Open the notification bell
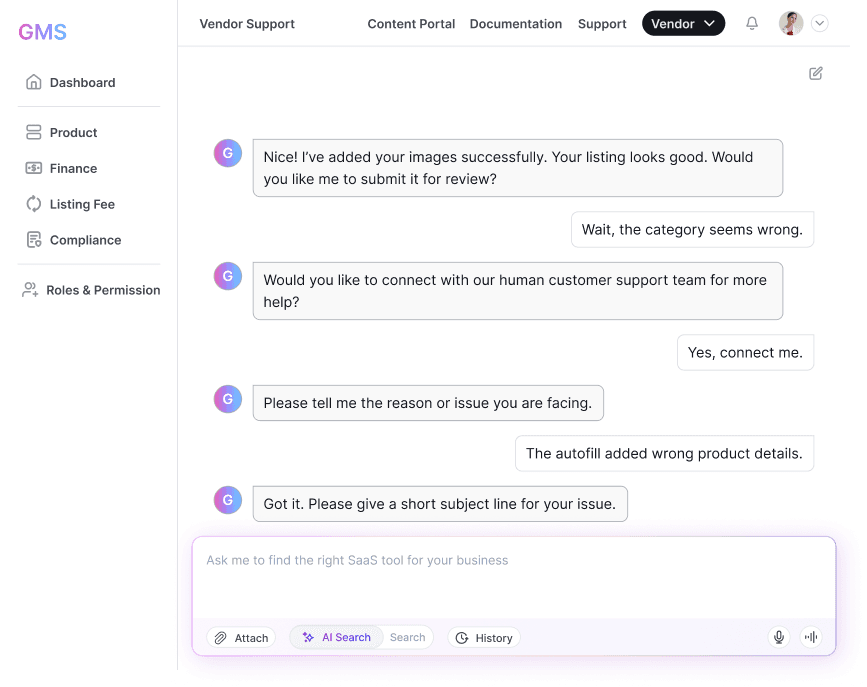The width and height of the screenshot is (867, 687). 751,23
